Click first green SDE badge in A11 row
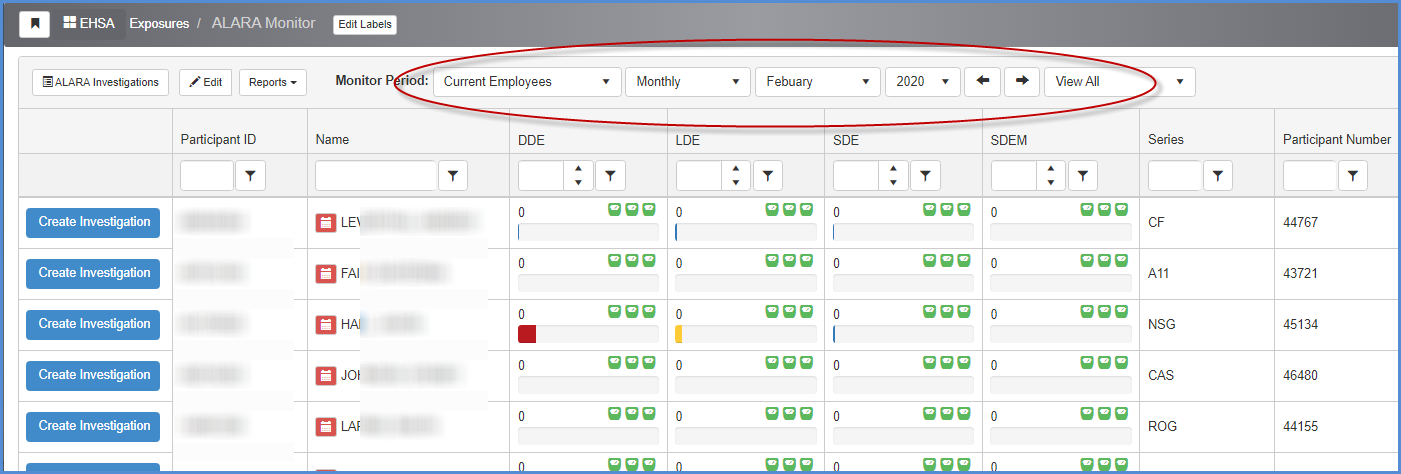The height and width of the screenshot is (474, 1401). [x=932, y=260]
